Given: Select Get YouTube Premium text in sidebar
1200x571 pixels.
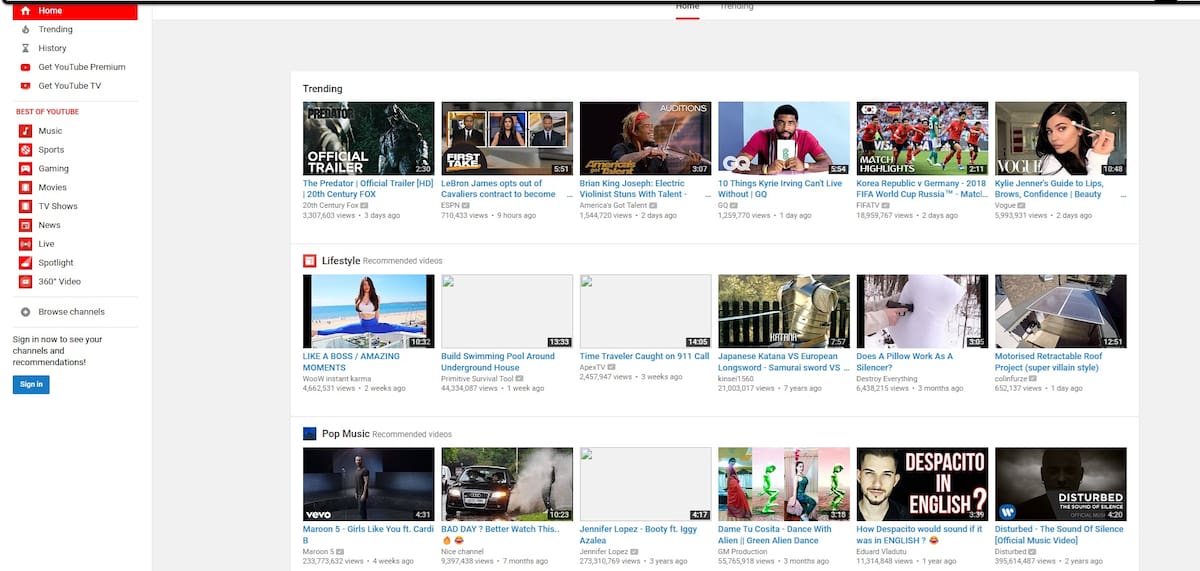Looking at the screenshot, I should point(82,67).
